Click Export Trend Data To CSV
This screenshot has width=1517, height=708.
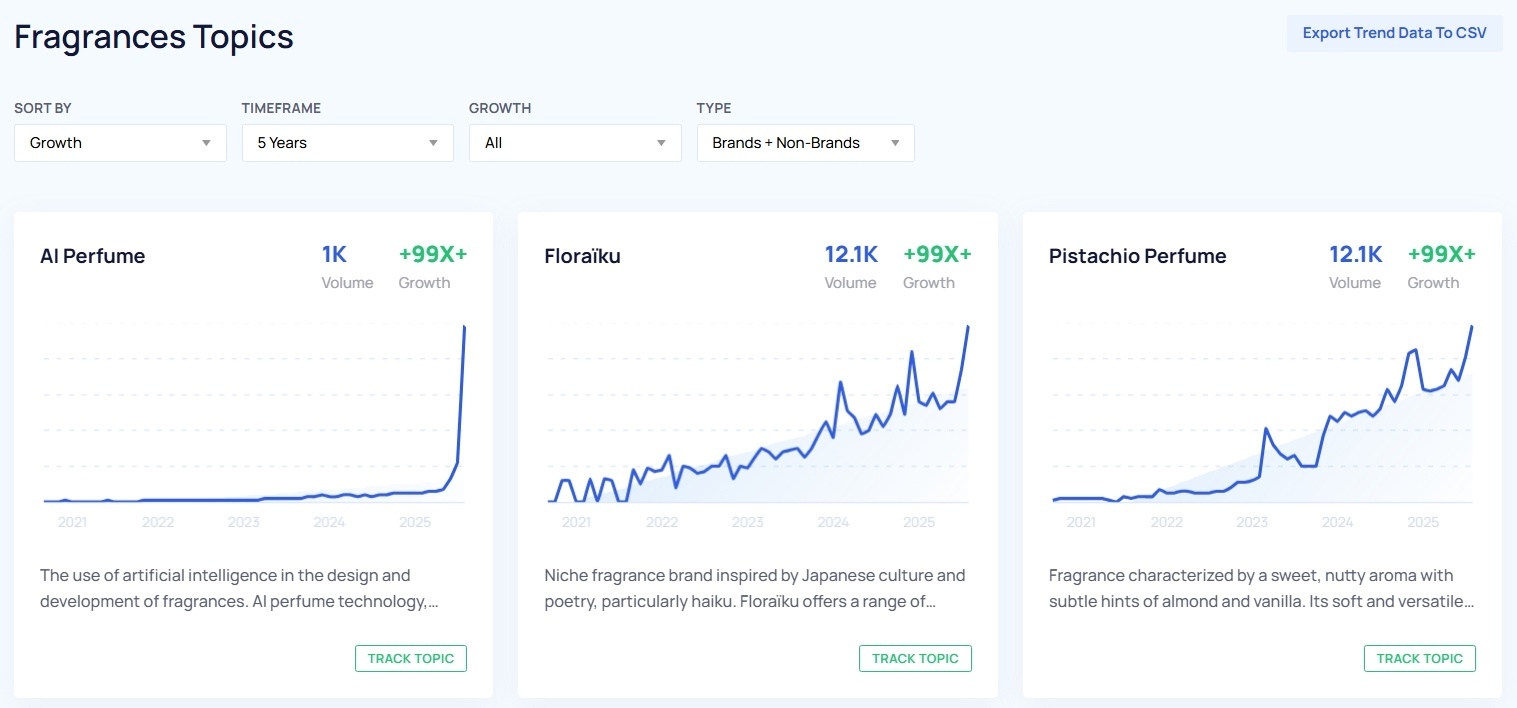1393,32
